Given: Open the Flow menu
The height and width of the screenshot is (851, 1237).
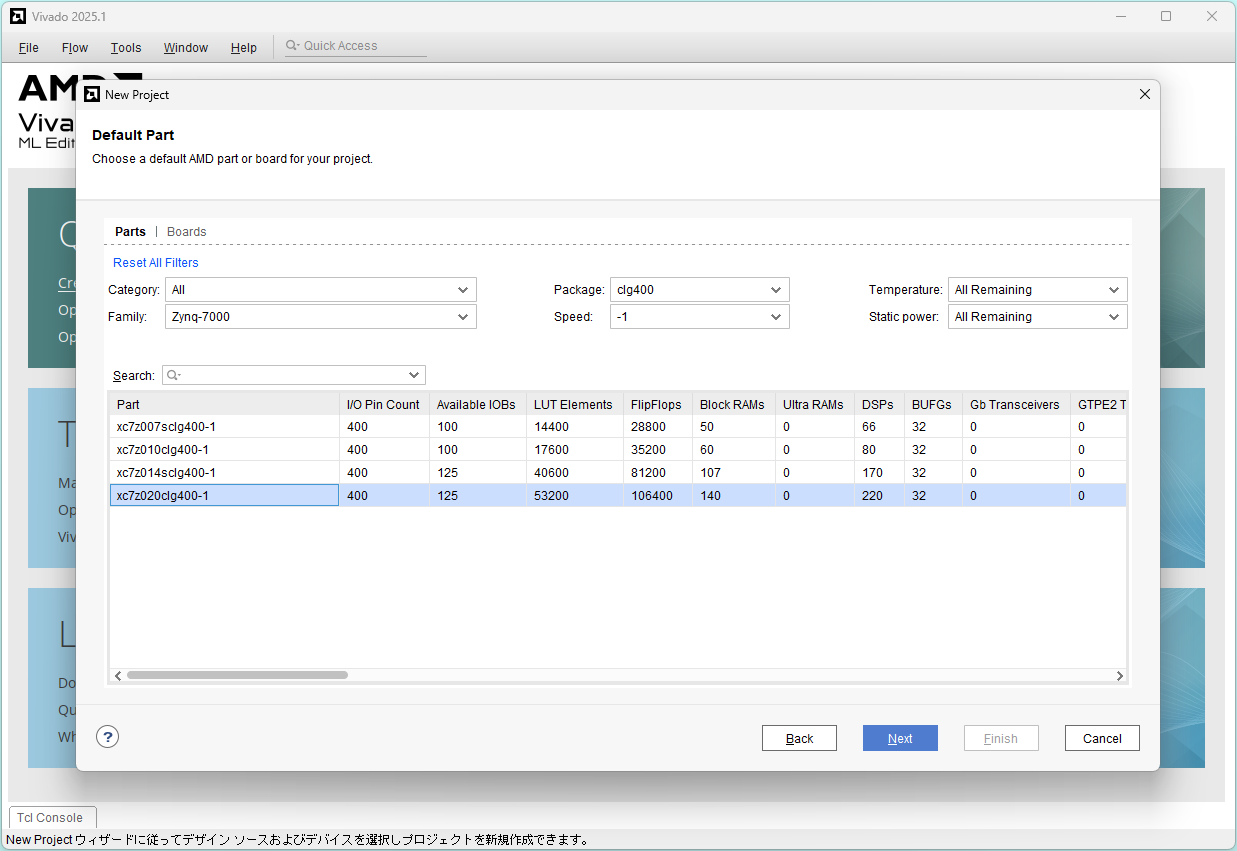Looking at the screenshot, I should 75,48.
